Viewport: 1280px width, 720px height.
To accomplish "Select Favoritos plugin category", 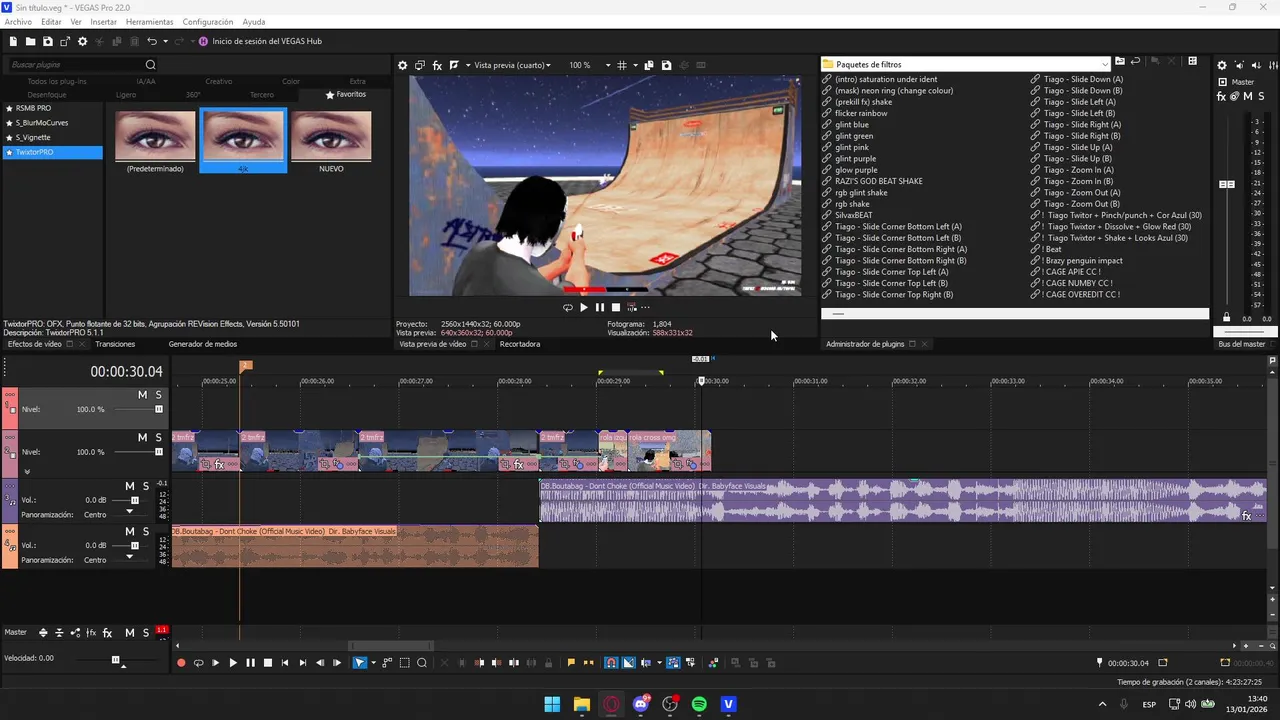I will pos(346,94).
